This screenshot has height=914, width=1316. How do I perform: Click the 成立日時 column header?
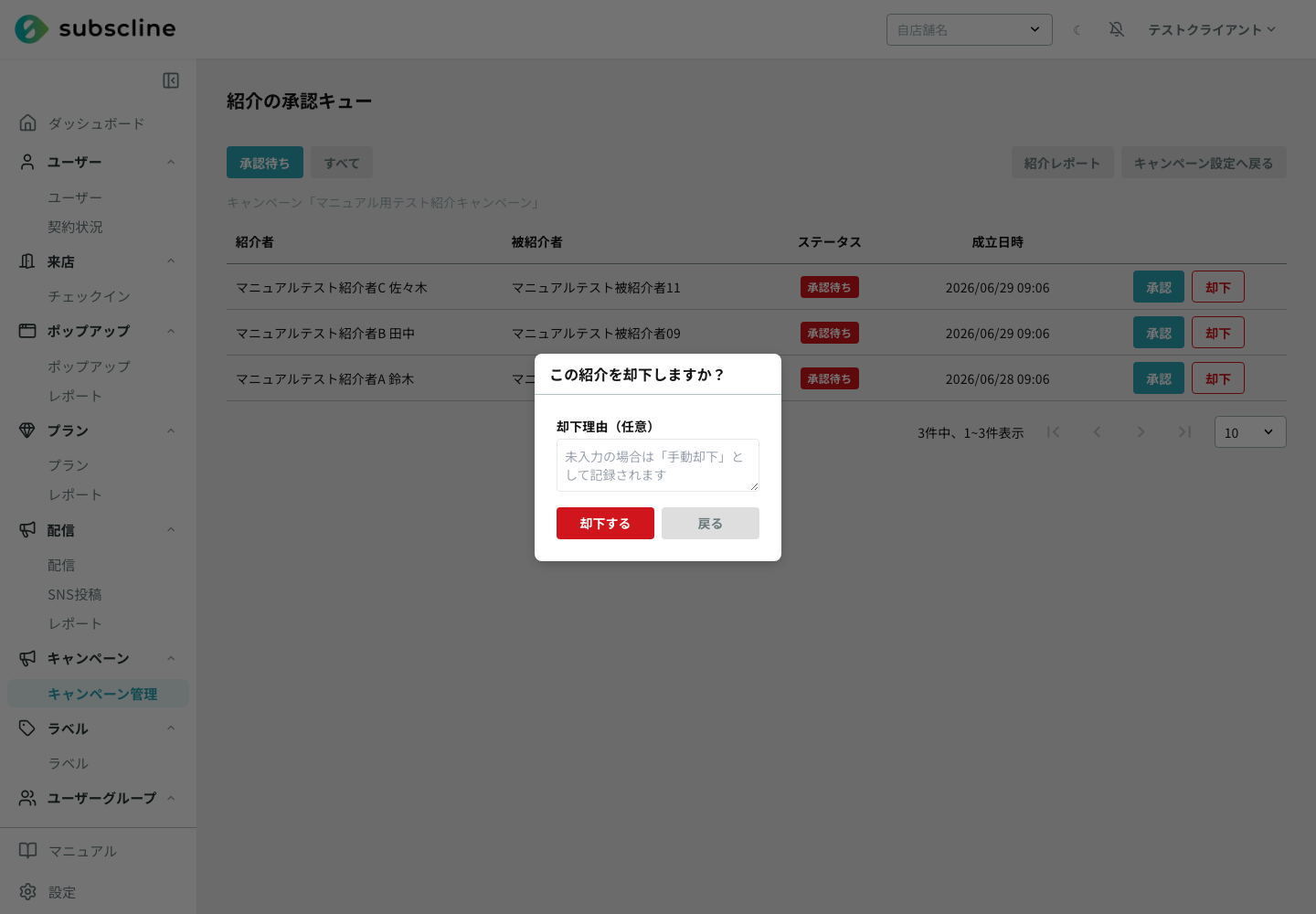click(997, 242)
